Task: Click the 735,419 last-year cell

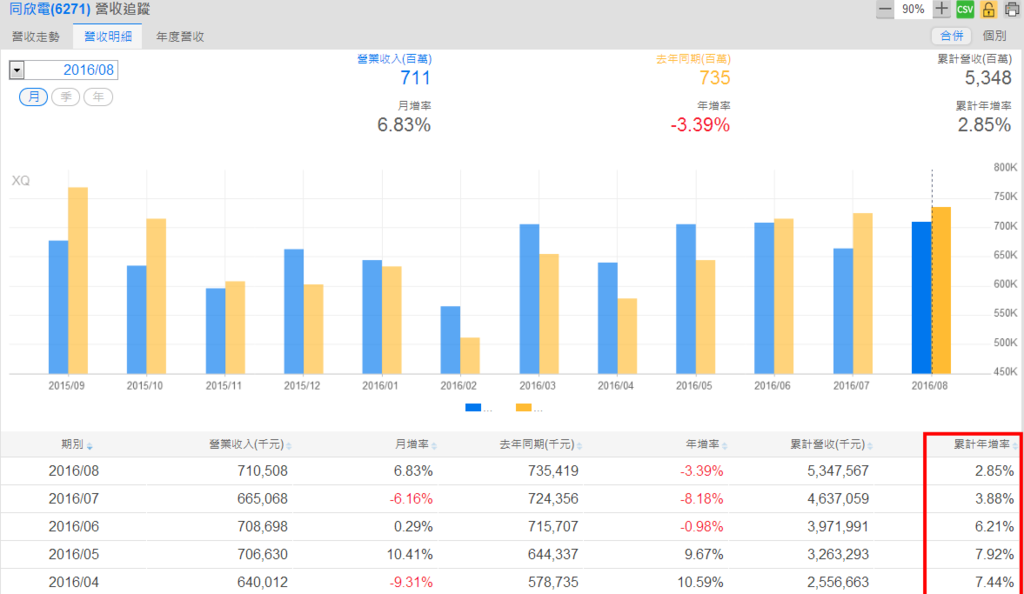Action: 553,471
